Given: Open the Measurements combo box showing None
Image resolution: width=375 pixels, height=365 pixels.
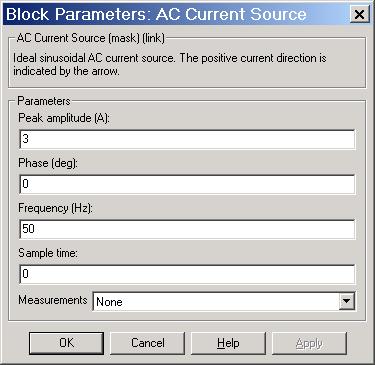Looking at the screenshot, I should tap(224, 301).
